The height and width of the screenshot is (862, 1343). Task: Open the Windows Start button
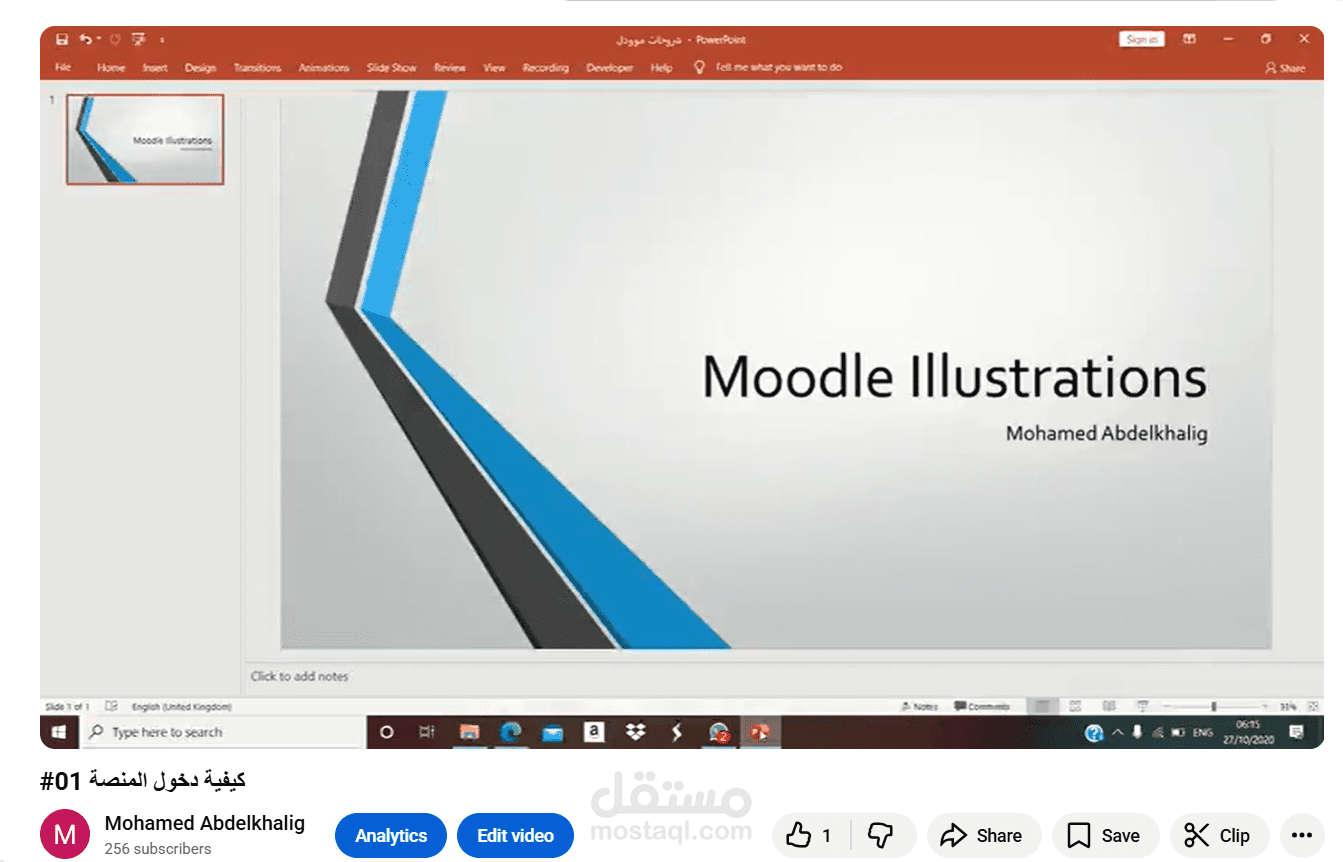click(x=59, y=732)
